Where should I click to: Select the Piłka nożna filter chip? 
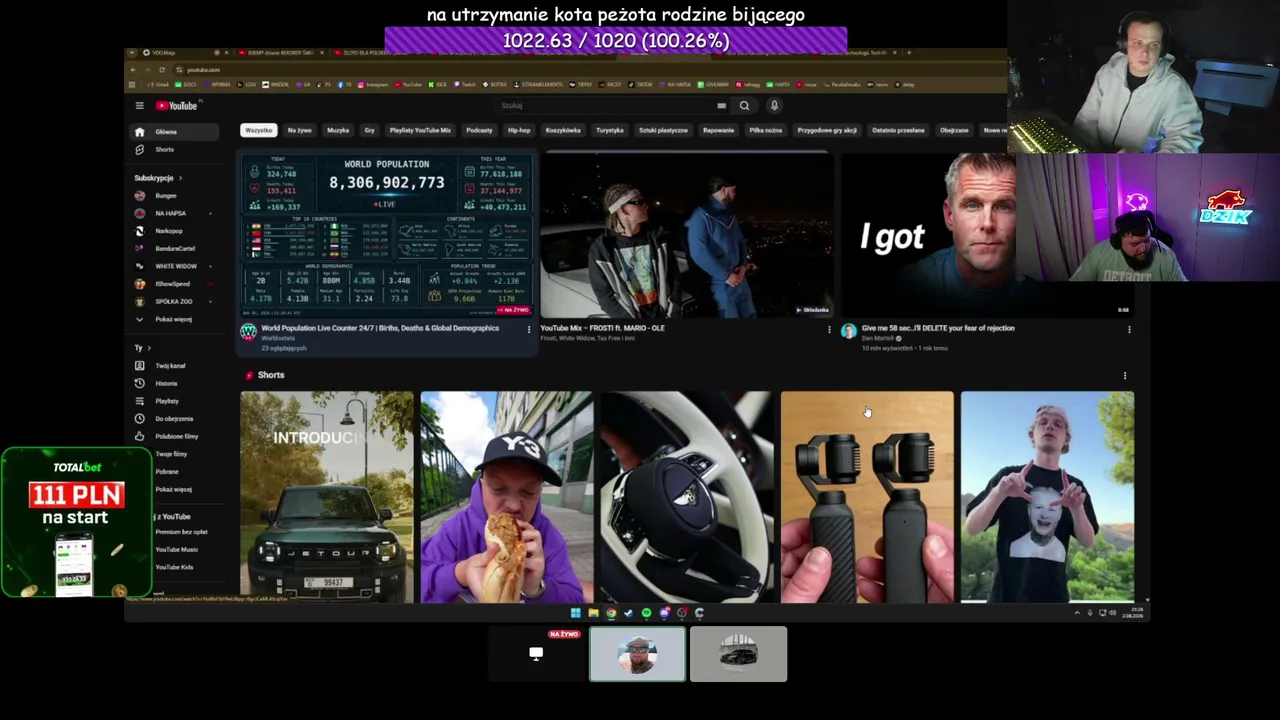point(766,130)
